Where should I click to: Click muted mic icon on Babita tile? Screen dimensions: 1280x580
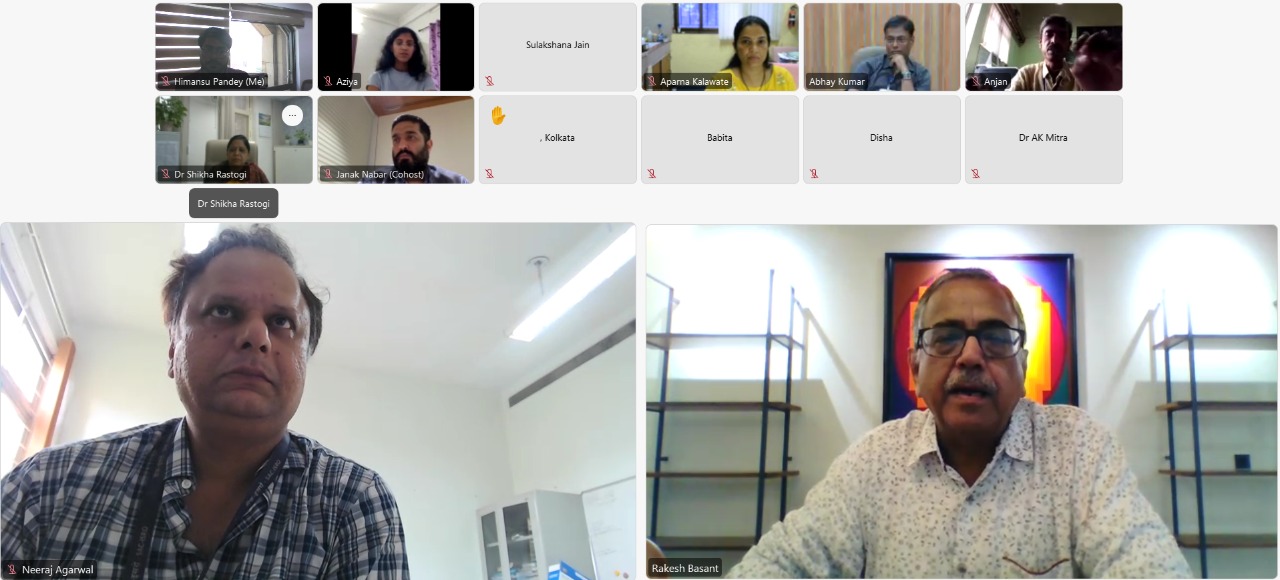(x=652, y=174)
